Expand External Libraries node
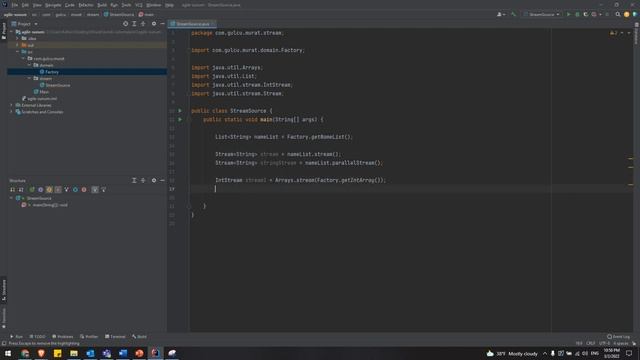 coord(11,105)
